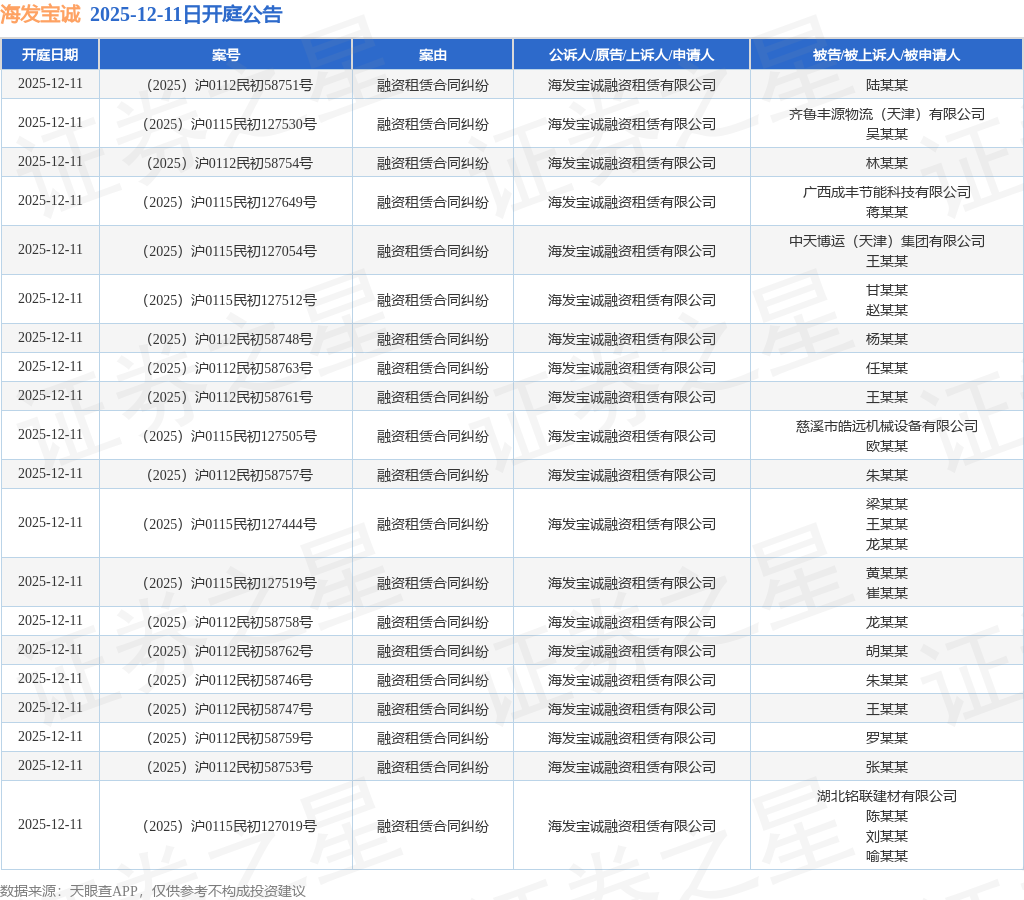Image resolution: width=1024 pixels, height=900 pixels.
Task: Click the title 海发宝诚 2025-12-11日开庭公告
Action: (x=141, y=14)
